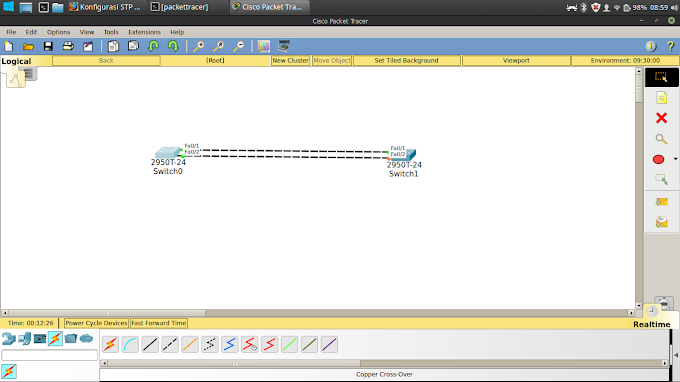Screen dimensions: 680x382
Task: Toggle the Logical workspace view
Action: pos(16,61)
